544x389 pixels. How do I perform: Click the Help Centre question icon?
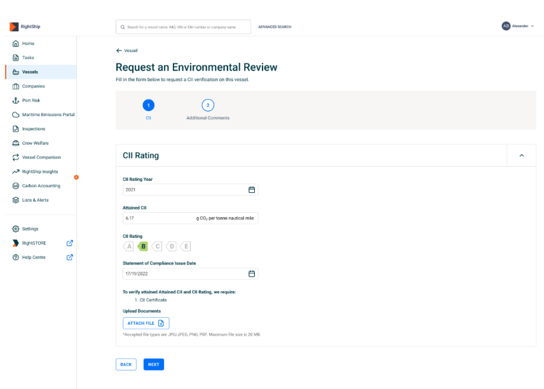16,257
